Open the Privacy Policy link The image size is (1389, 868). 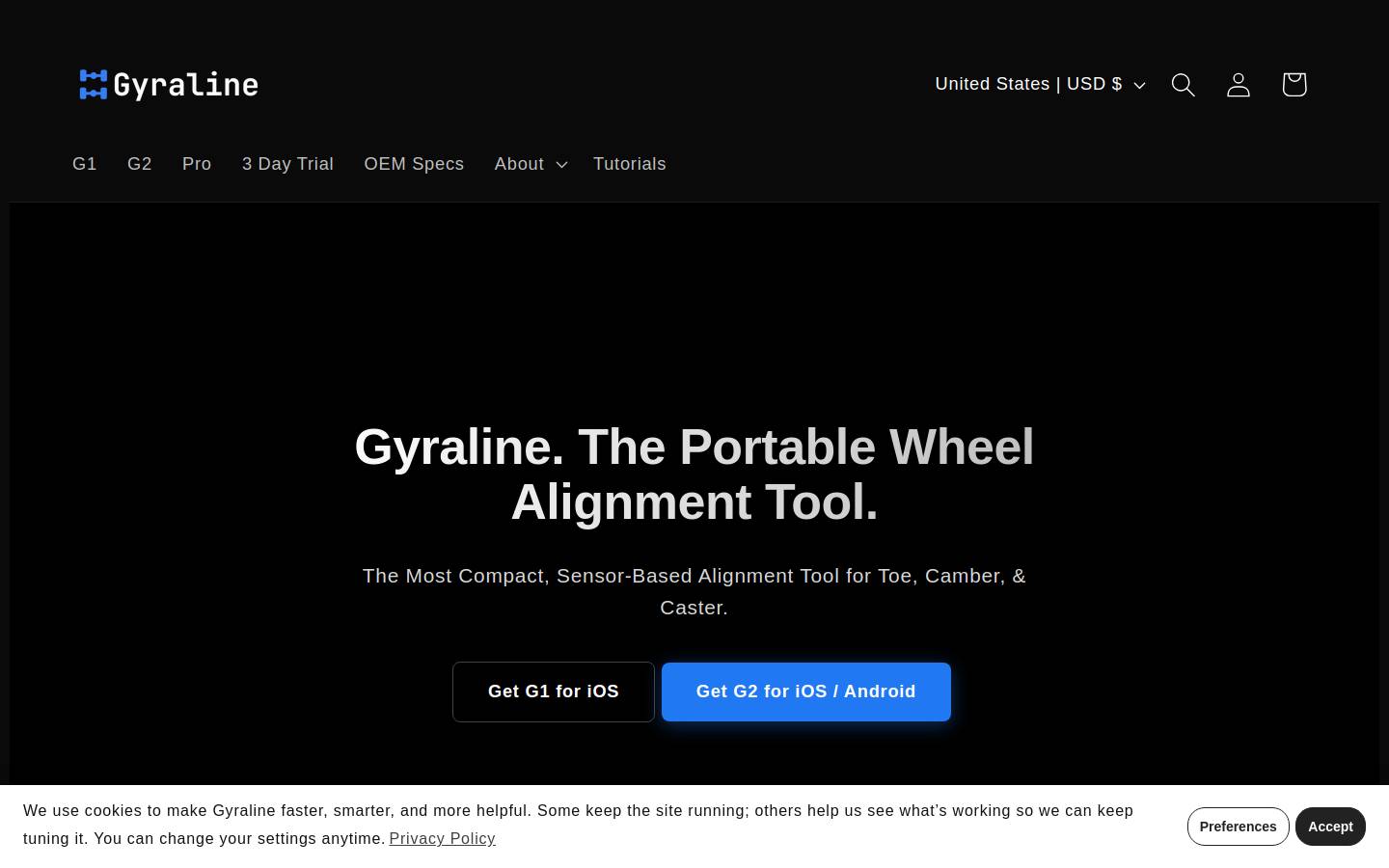pyautogui.click(x=443, y=839)
